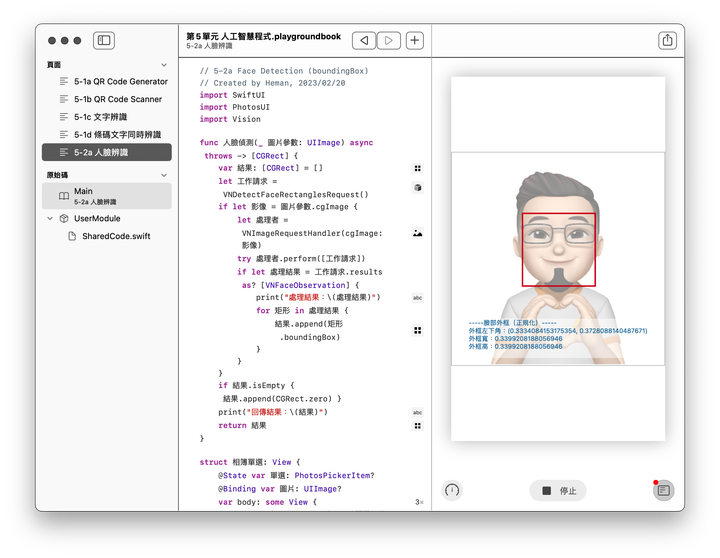Click the Memoji face photo in live view
Image resolution: width=720 pixels, height=558 pixels.
point(558,258)
